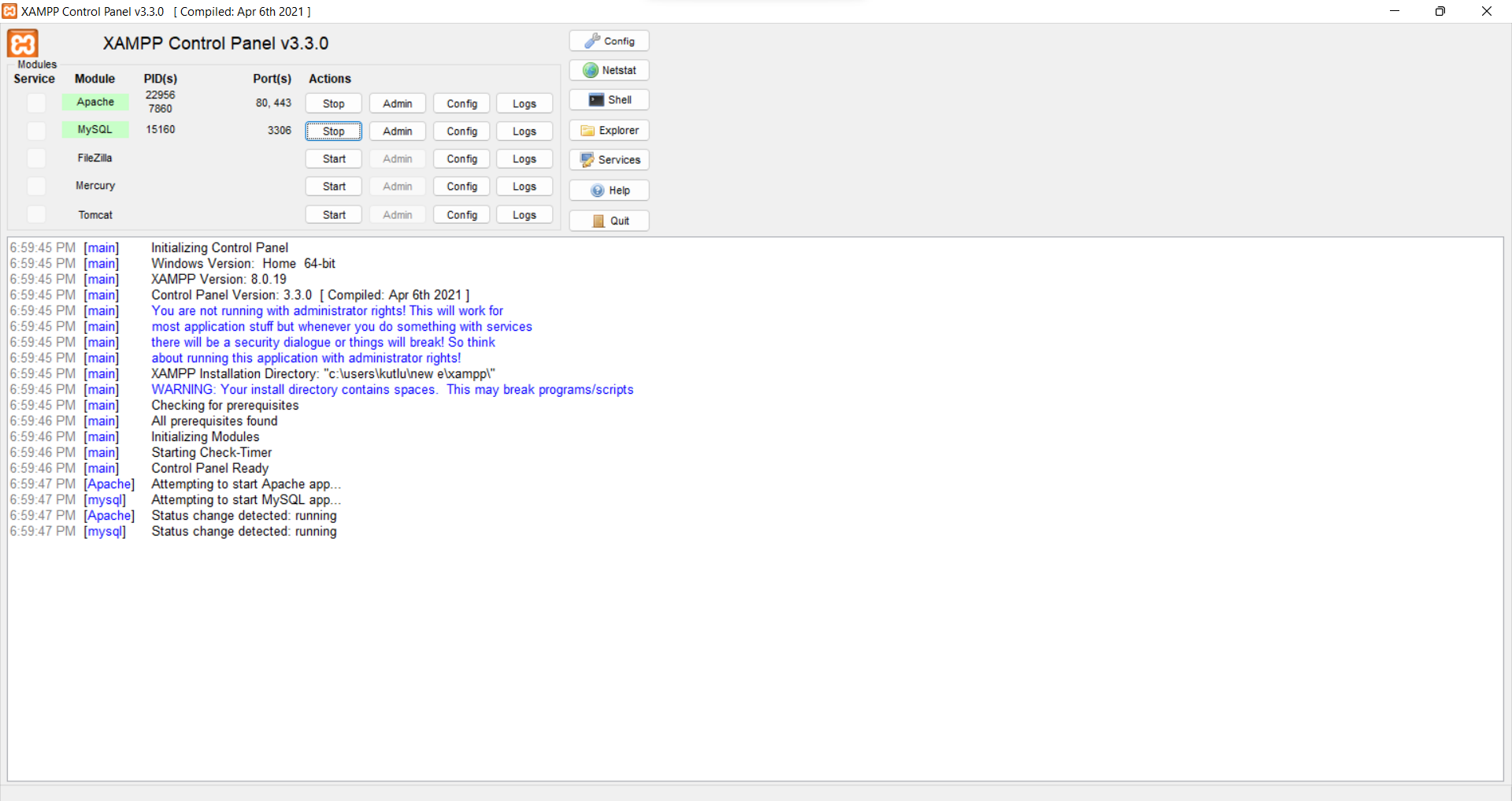Open Apache Config options
This screenshot has width=1512, height=801.
coord(461,103)
